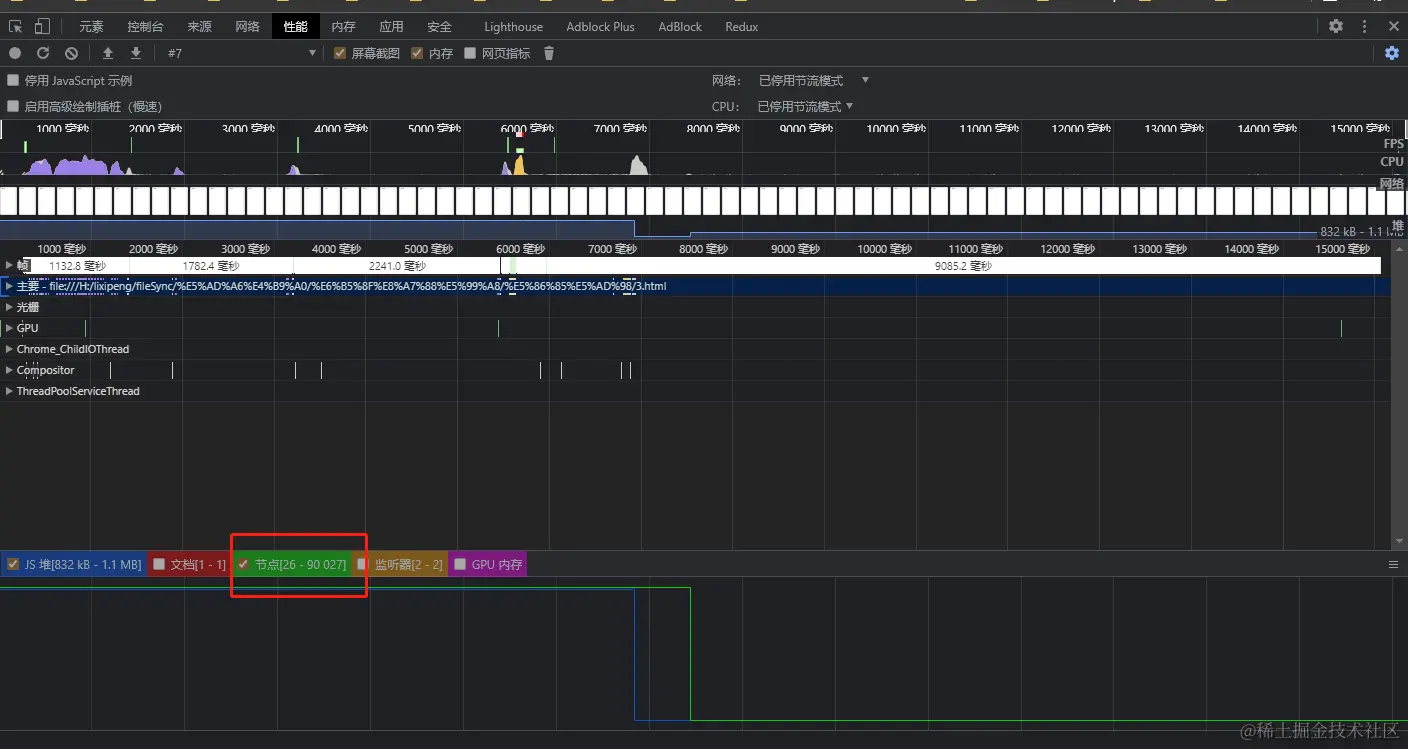Select the 1782.4 毫秒 frame
Image resolution: width=1408 pixels, height=749 pixels.
coord(211,266)
